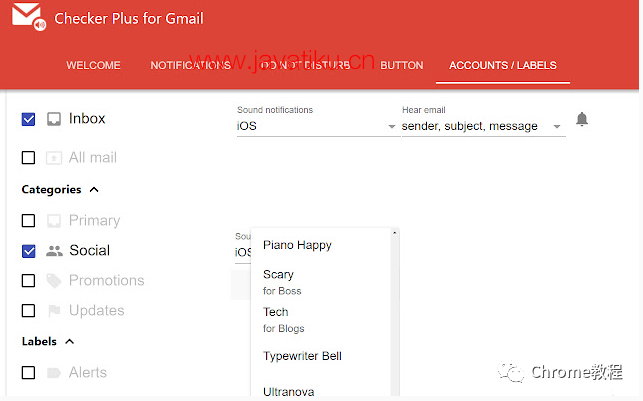643x401 pixels.
Task: Click the Primary category inbox icon
Action: (54, 221)
